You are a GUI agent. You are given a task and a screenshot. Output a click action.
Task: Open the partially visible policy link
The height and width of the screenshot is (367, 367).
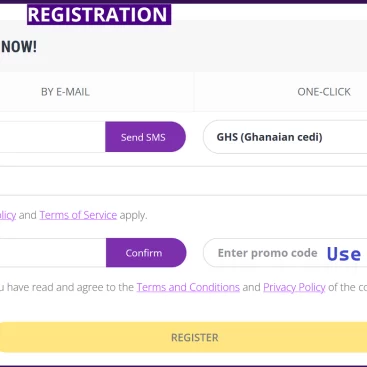[8, 215]
